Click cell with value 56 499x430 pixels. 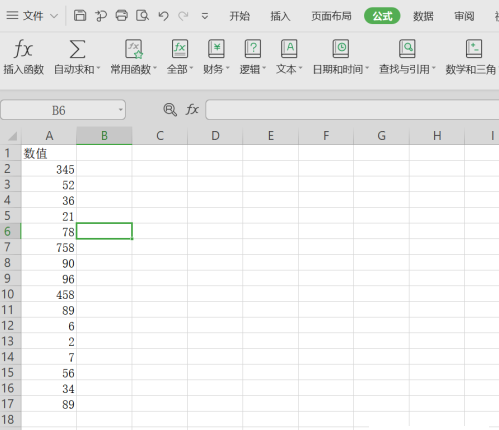click(49, 372)
